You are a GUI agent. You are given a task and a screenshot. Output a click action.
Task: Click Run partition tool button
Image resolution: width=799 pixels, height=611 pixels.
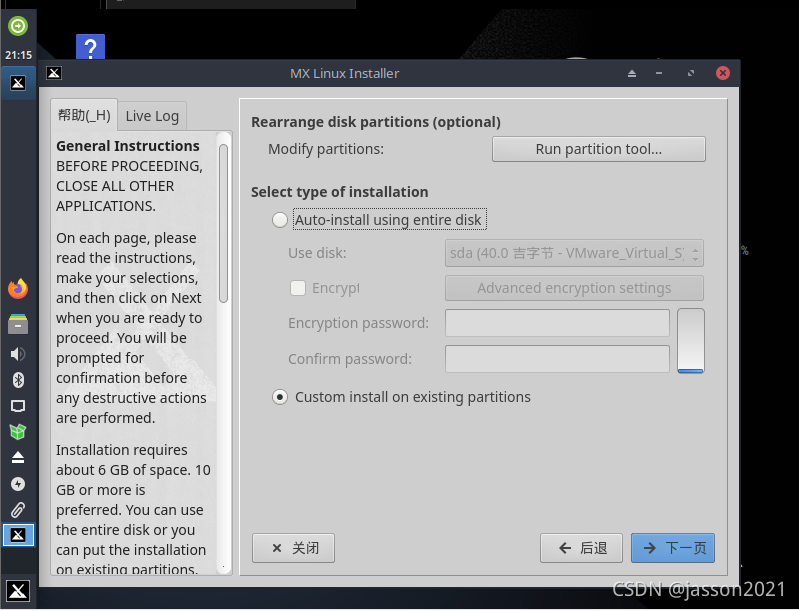point(599,149)
